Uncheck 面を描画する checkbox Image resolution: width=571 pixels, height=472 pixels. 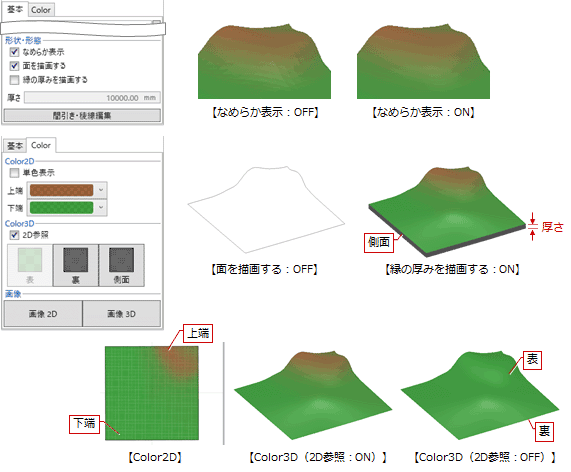pos(14,66)
